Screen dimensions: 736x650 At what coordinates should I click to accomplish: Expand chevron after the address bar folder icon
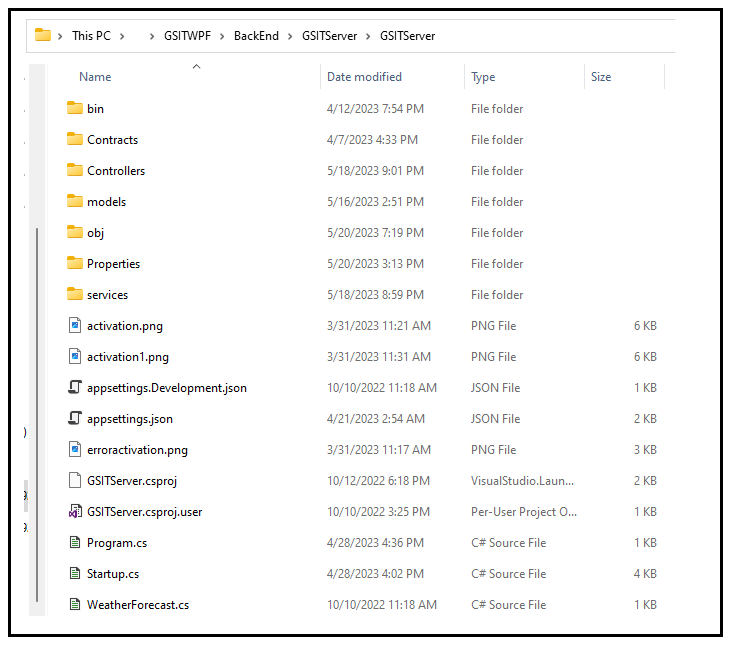pos(60,36)
